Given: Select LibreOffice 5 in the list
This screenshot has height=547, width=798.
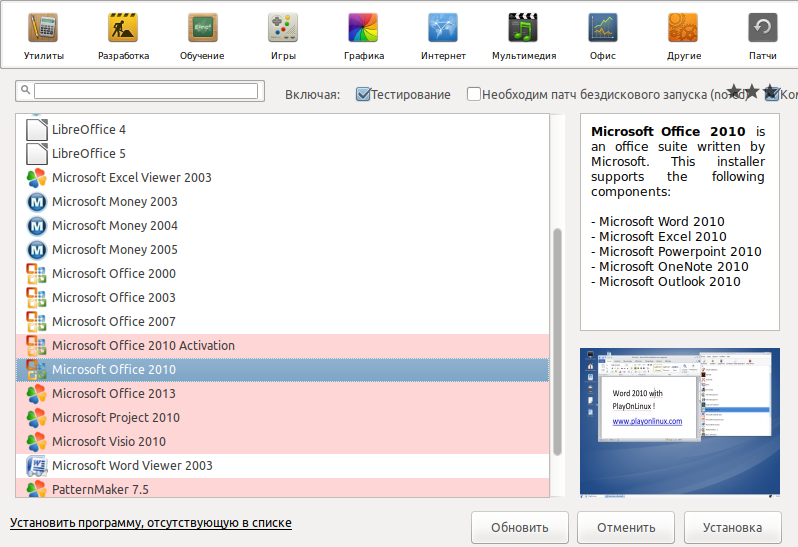Looking at the screenshot, I should point(282,154).
